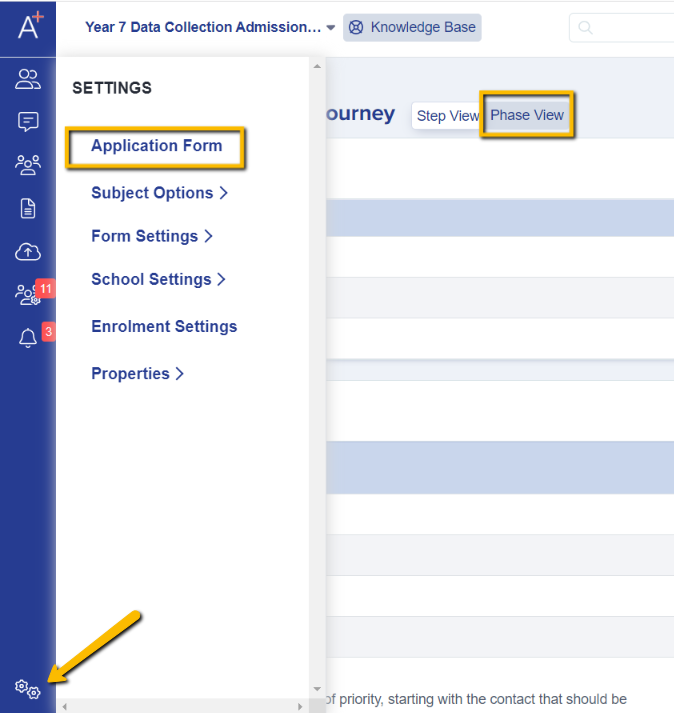The height and width of the screenshot is (713, 674).
Task: Click settings panel scroll down arrow
Action: pos(317,689)
